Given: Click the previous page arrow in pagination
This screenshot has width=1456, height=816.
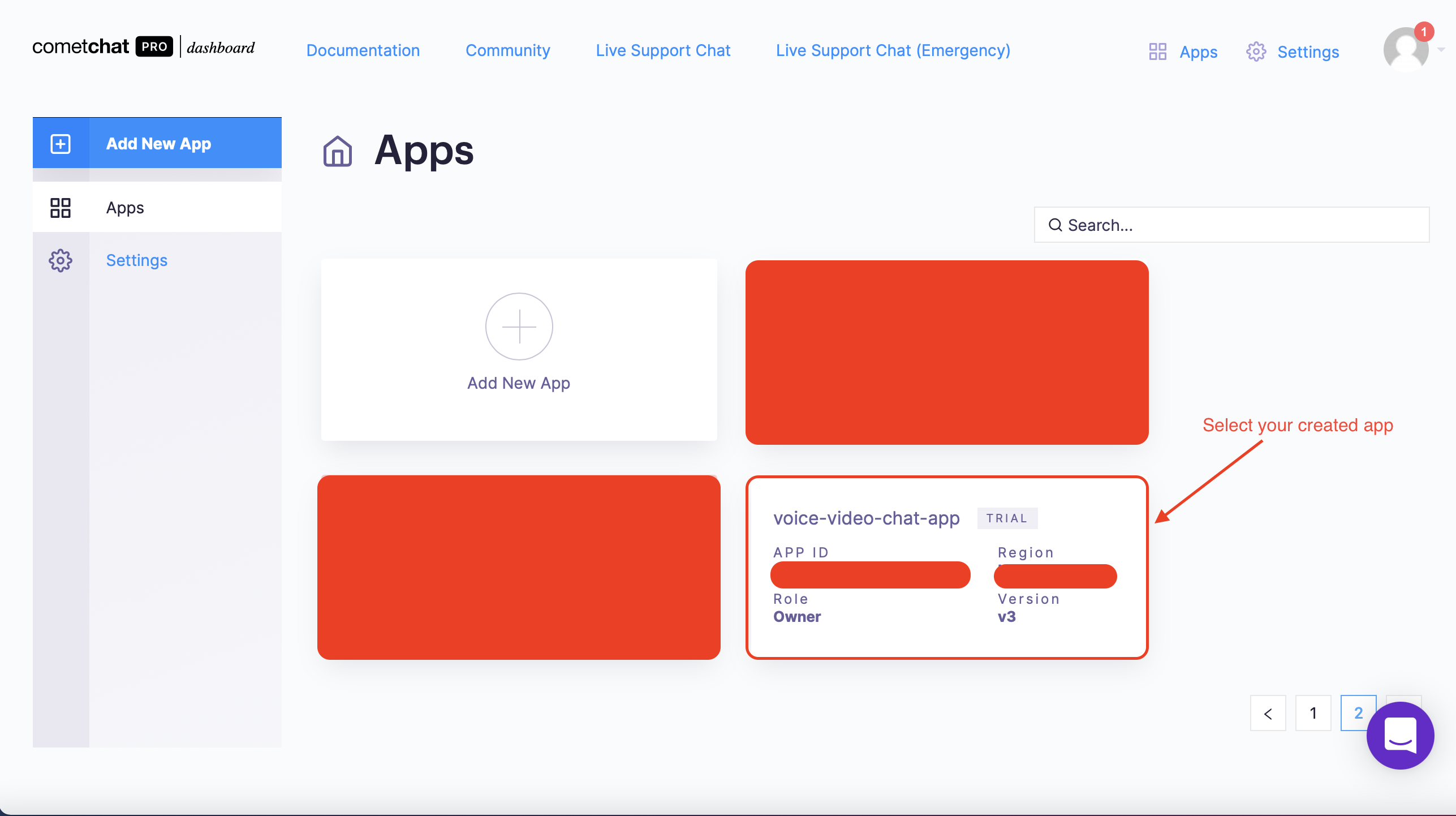Looking at the screenshot, I should coord(1268,713).
